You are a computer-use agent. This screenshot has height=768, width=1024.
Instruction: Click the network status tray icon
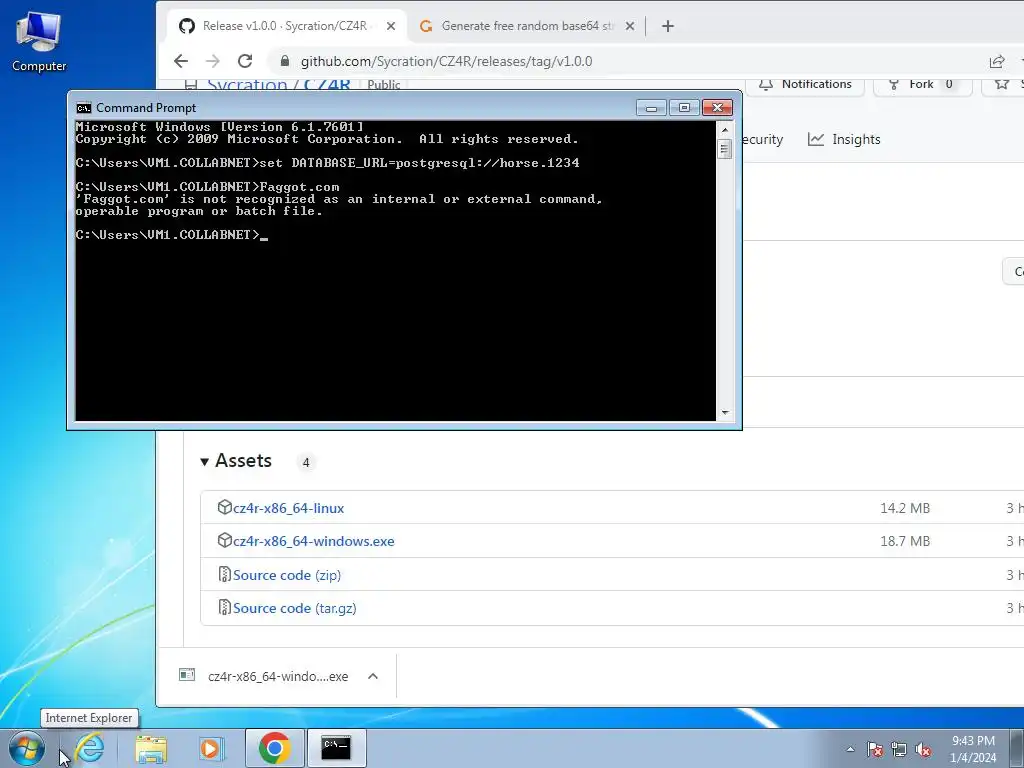[x=899, y=749]
